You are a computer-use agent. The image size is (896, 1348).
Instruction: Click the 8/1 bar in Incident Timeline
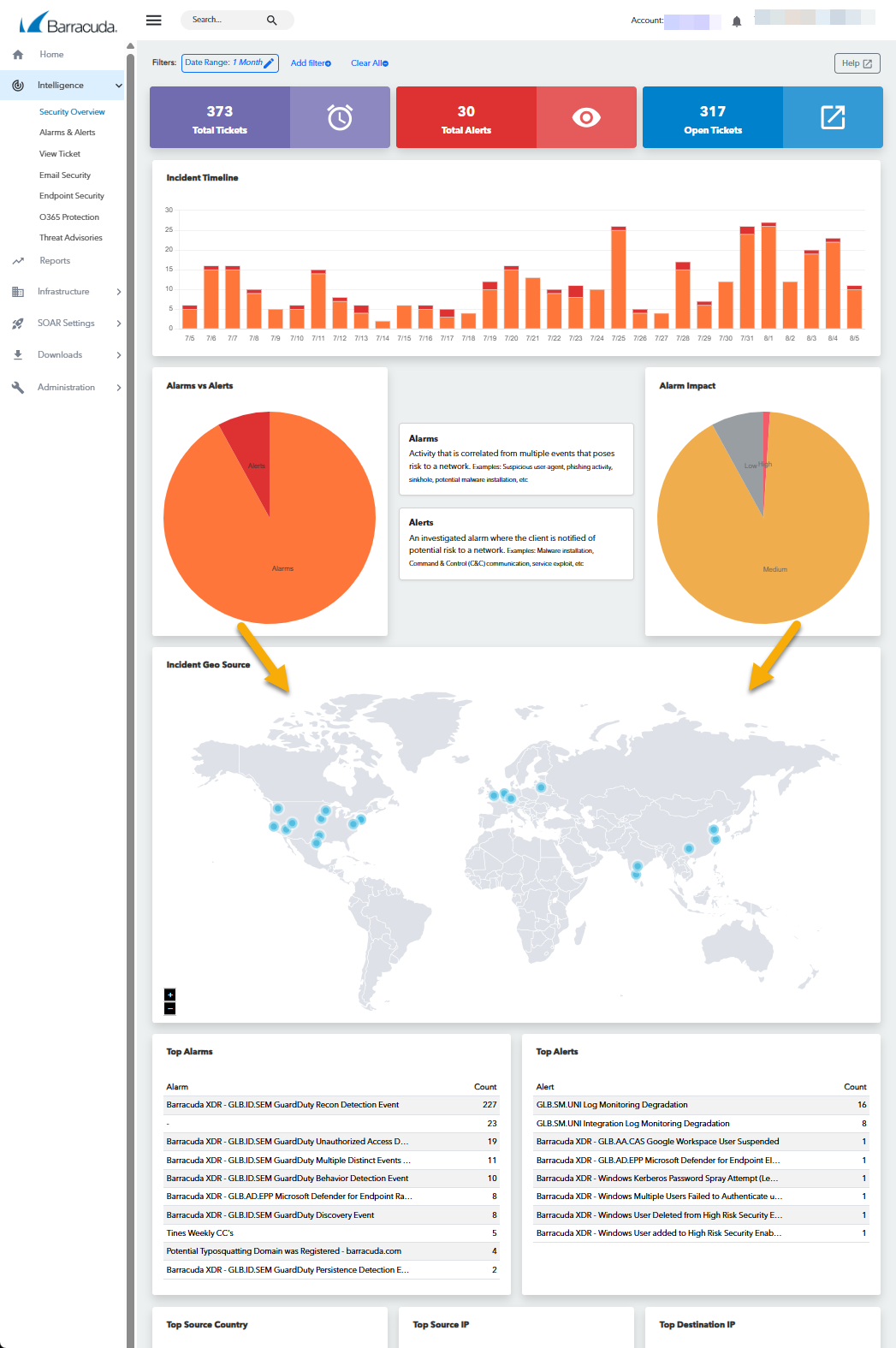click(x=768, y=276)
